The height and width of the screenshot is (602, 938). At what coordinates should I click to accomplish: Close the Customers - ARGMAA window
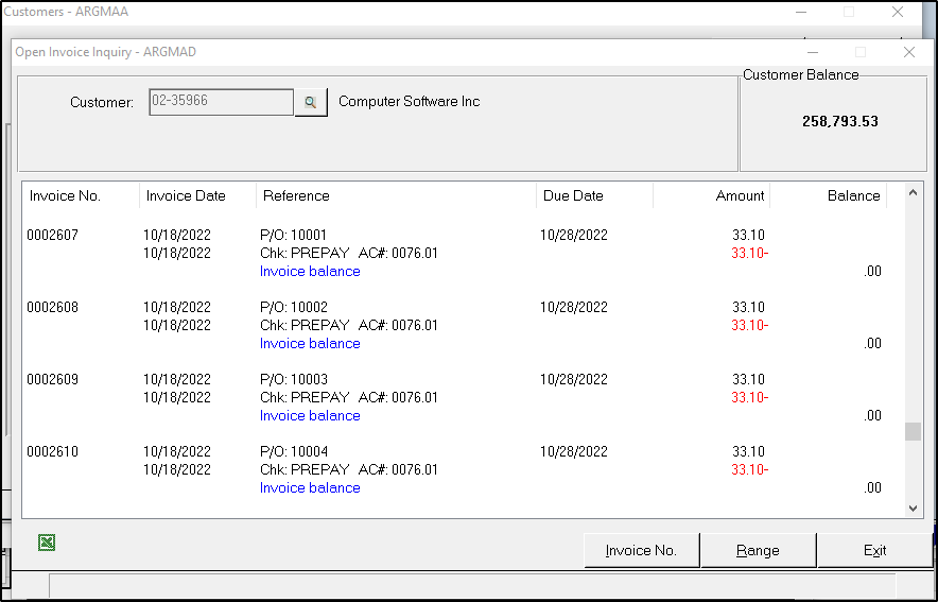click(x=897, y=12)
